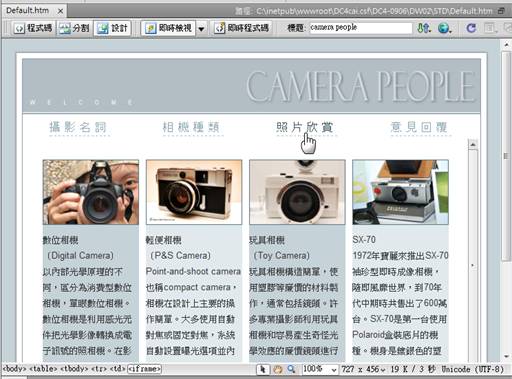The width and height of the screenshot is (512, 379).
Task: Click the 數位相機 heading text
Action: click(61, 240)
